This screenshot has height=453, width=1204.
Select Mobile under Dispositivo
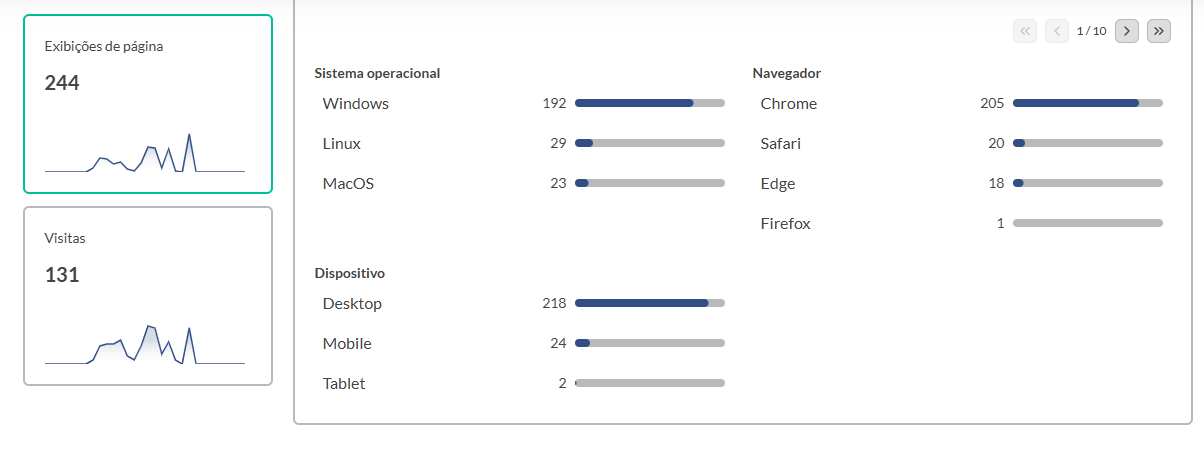(x=347, y=344)
